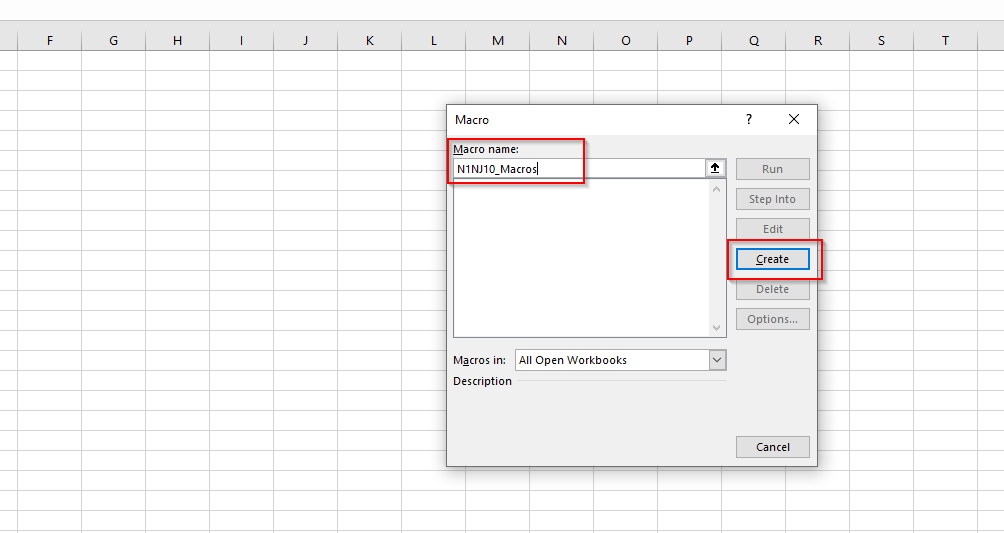This screenshot has width=1004, height=533.
Task: Open the macro Options... button
Action: click(x=772, y=319)
